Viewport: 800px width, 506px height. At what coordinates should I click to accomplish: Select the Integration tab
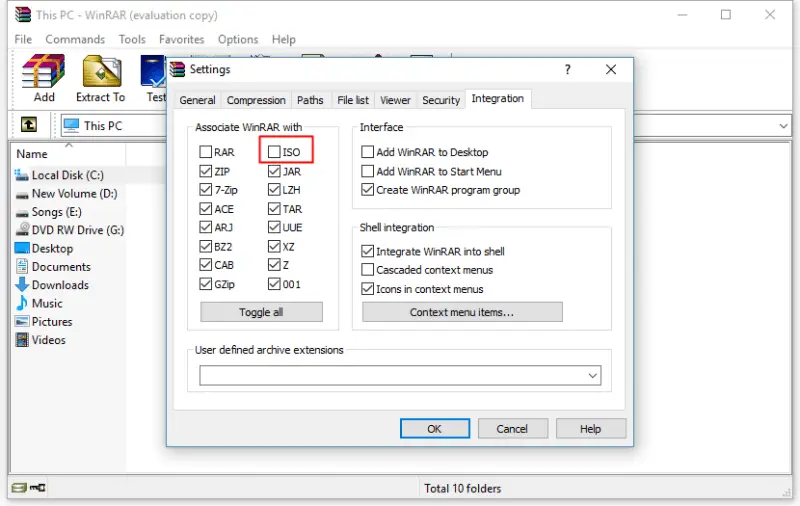point(497,98)
